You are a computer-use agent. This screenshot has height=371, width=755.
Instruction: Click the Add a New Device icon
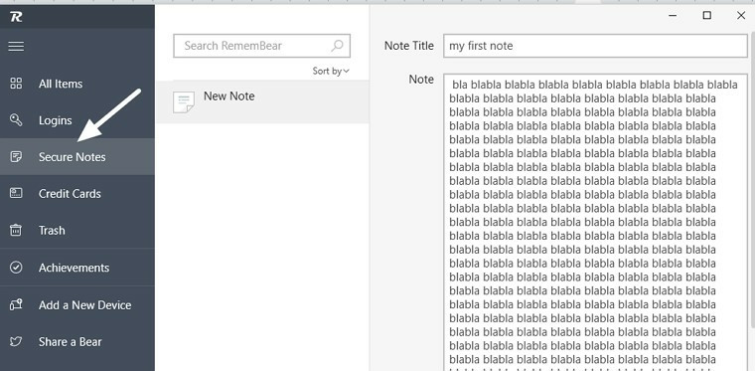coord(16,305)
